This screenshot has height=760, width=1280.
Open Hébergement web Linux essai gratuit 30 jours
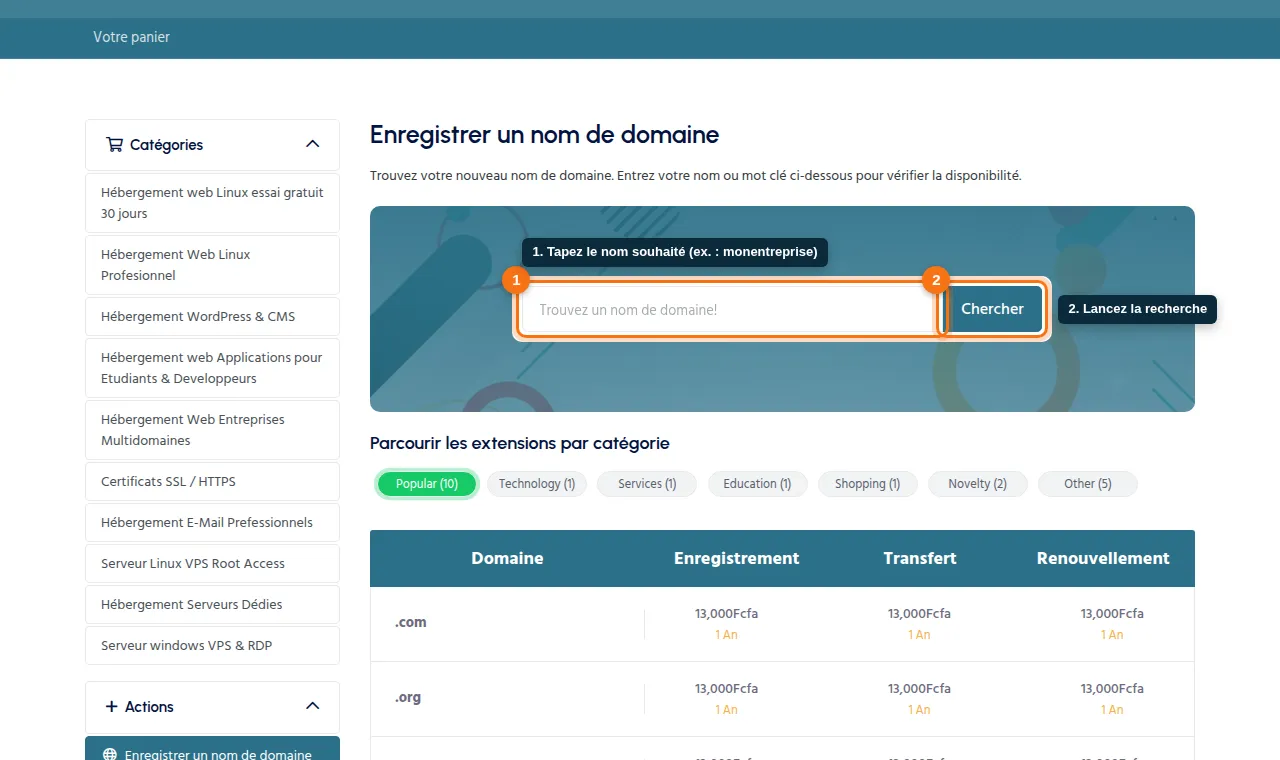point(212,203)
